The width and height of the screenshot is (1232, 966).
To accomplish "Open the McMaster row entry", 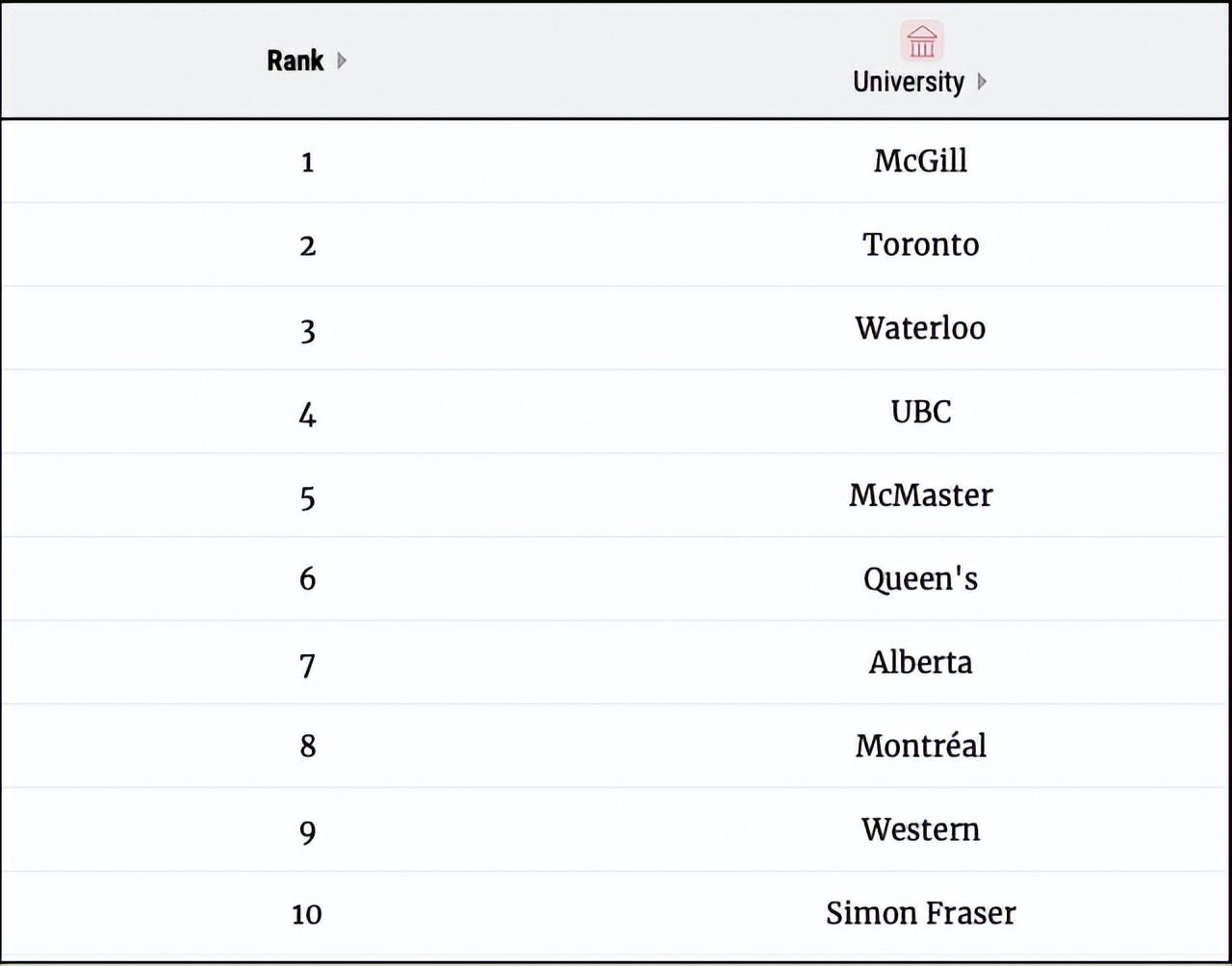I will click(x=920, y=496).
